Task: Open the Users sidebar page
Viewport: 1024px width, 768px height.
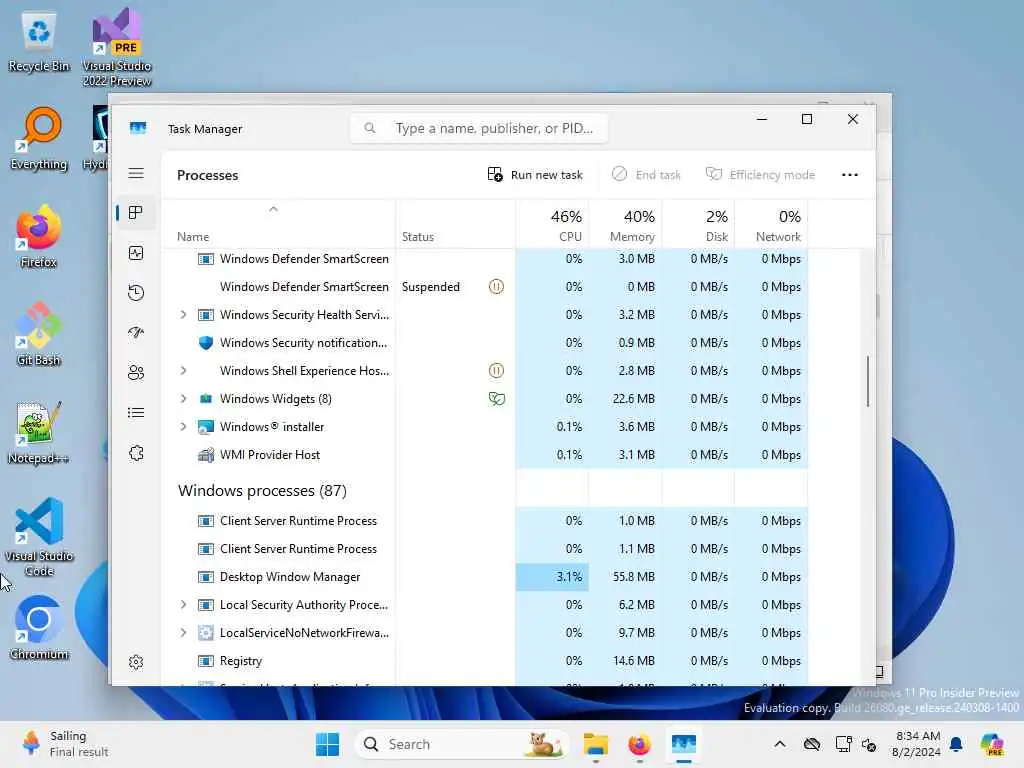Action: pyautogui.click(x=136, y=373)
